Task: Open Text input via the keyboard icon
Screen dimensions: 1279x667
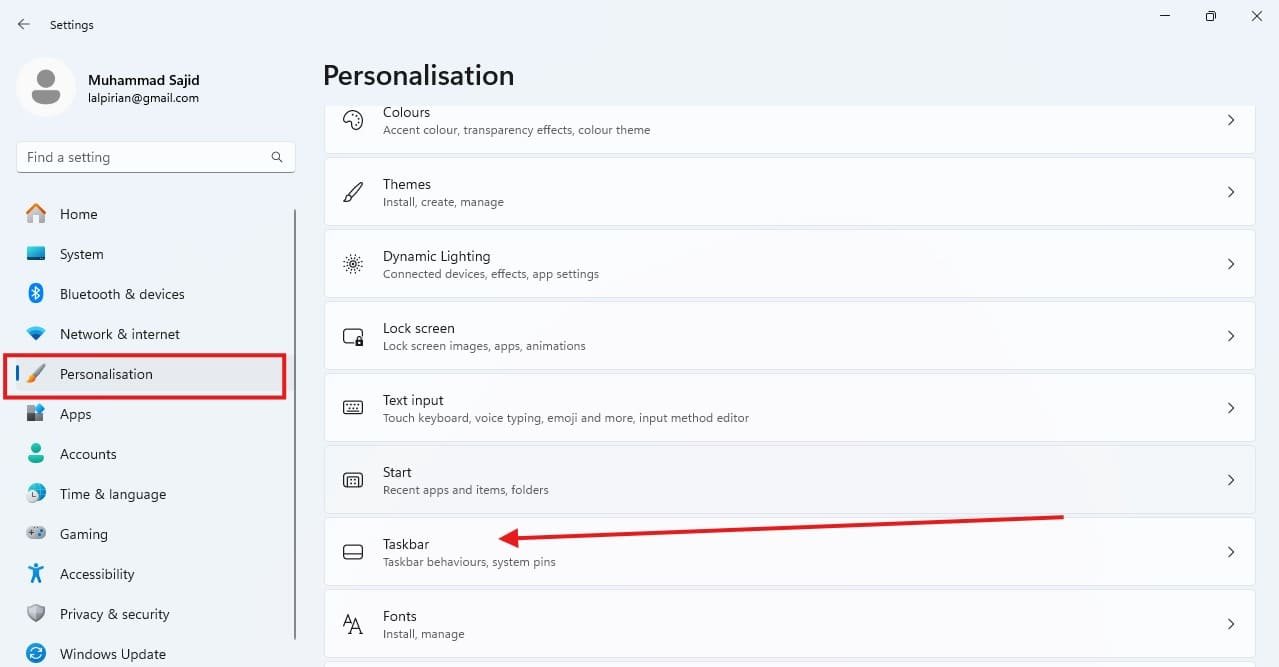Action: [x=352, y=407]
